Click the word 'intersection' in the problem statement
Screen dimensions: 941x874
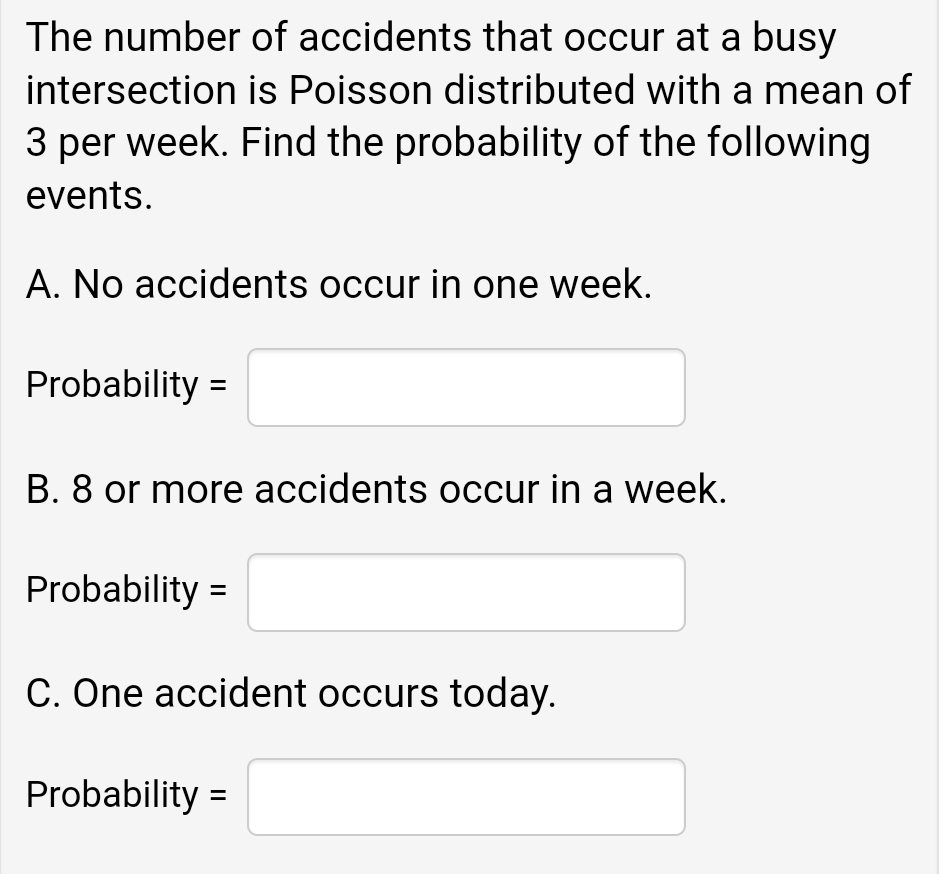tap(131, 90)
